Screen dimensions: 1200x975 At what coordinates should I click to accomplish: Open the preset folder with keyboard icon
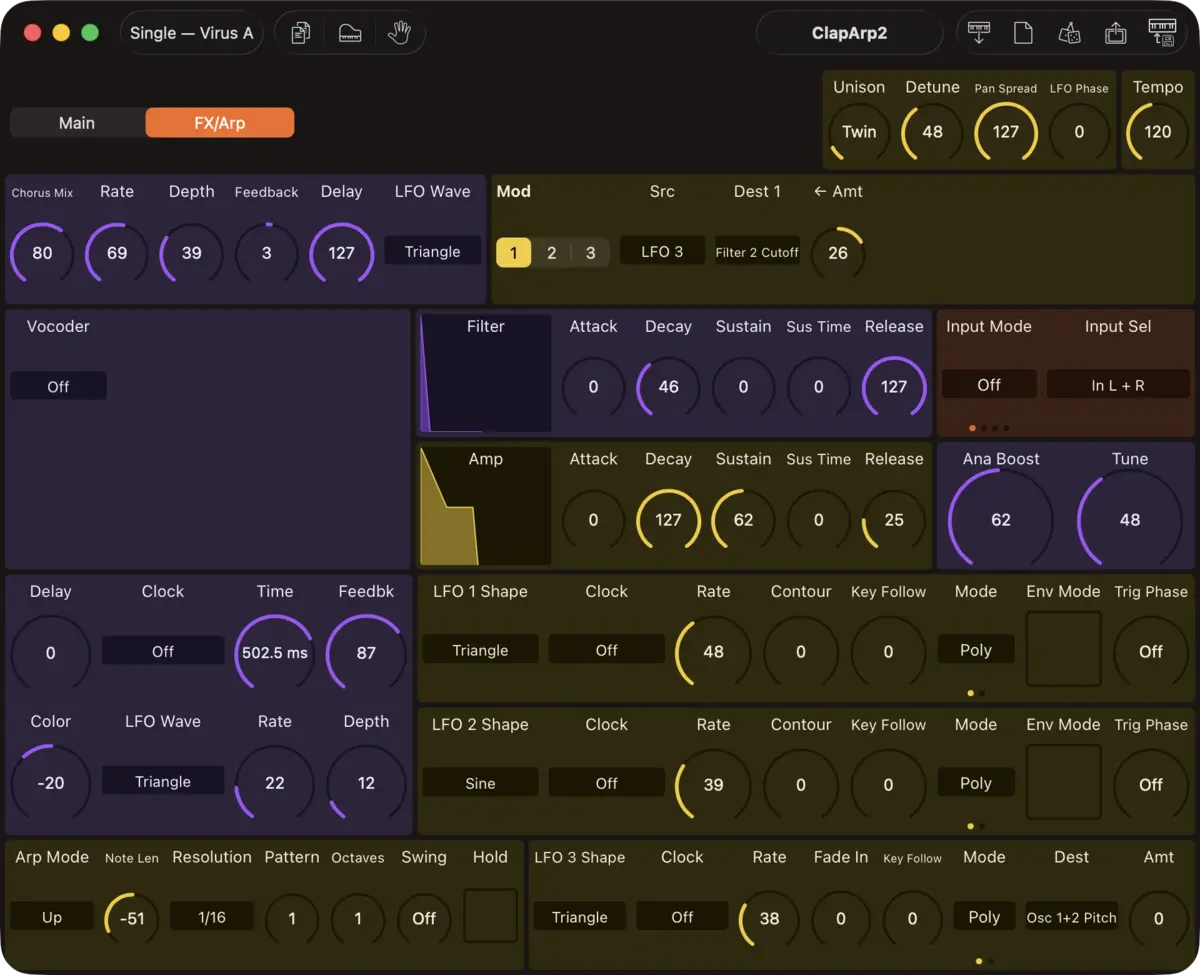click(x=350, y=33)
